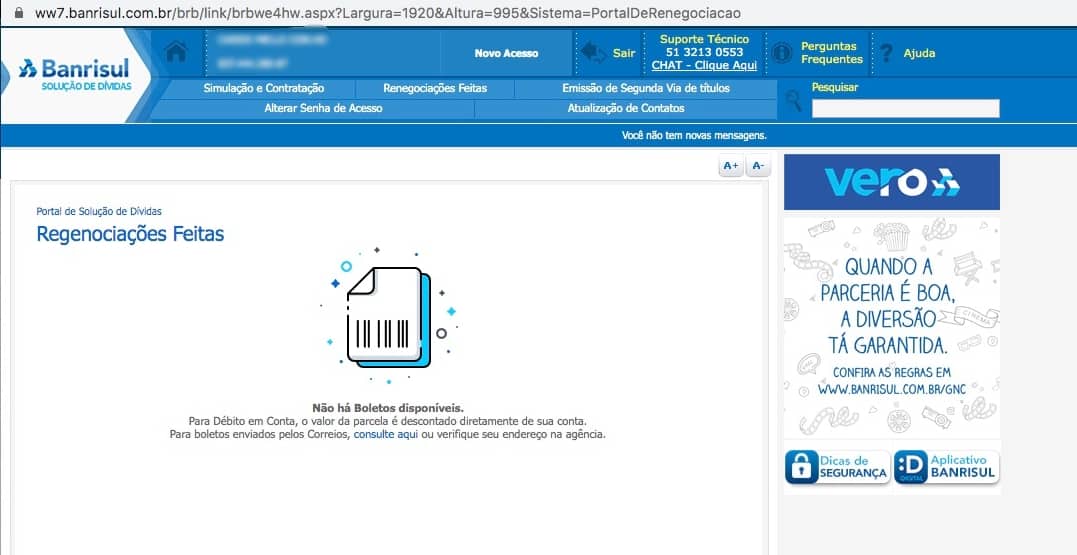Click the Perguntas Frequentes info icon
This screenshot has width=1077, height=555.
click(782, 53)
